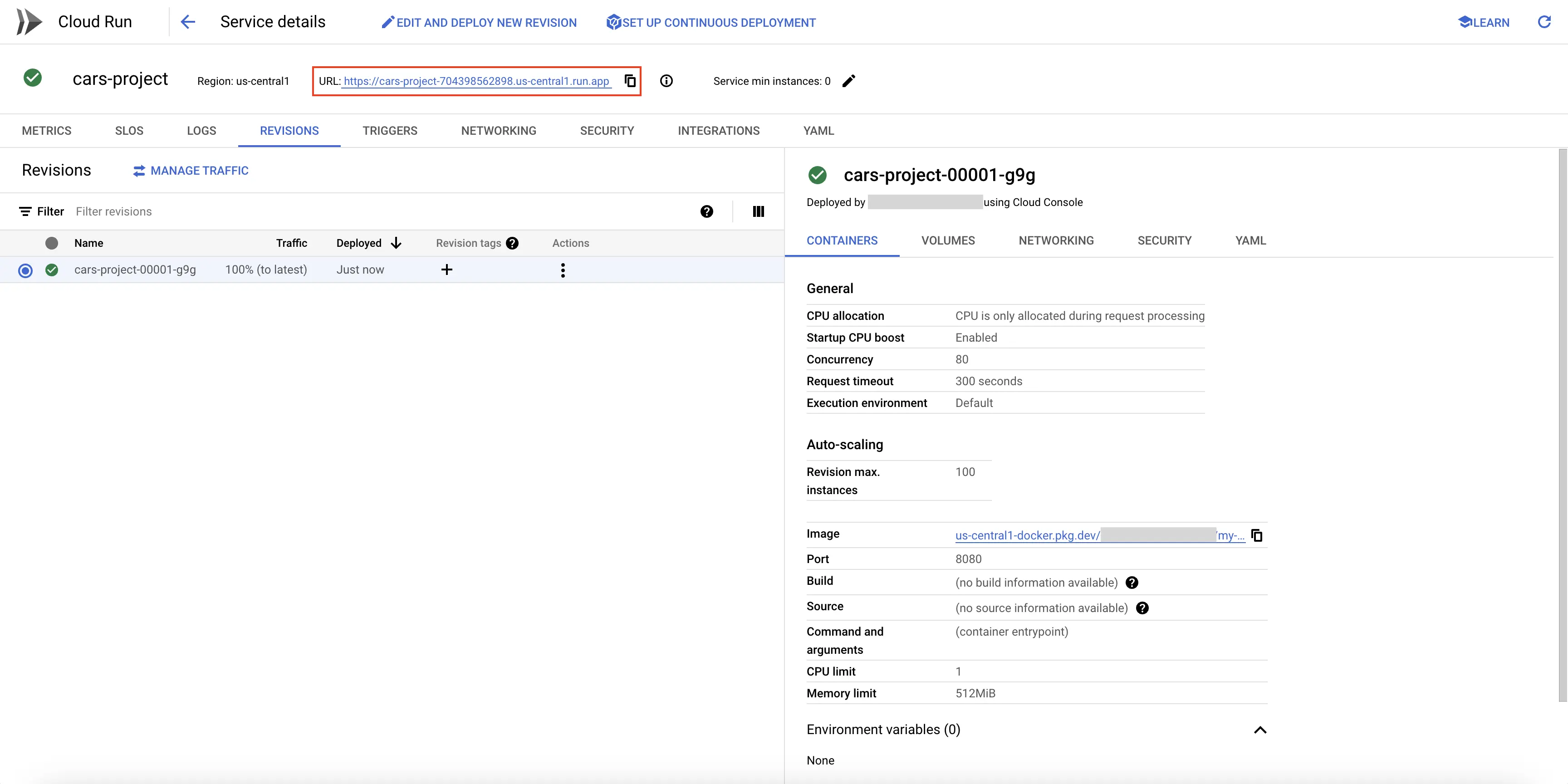Click the Just now deployed cell

[360, 269]
